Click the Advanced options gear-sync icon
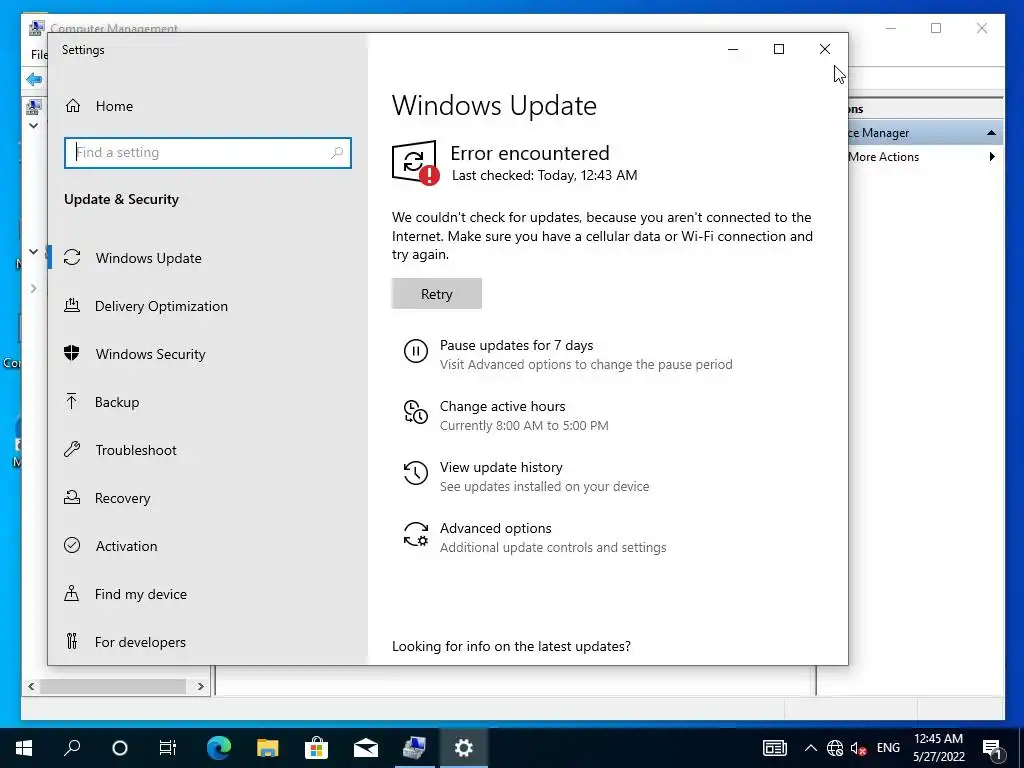The height and width of the screenshot is (768, 1024). [416, 534]
